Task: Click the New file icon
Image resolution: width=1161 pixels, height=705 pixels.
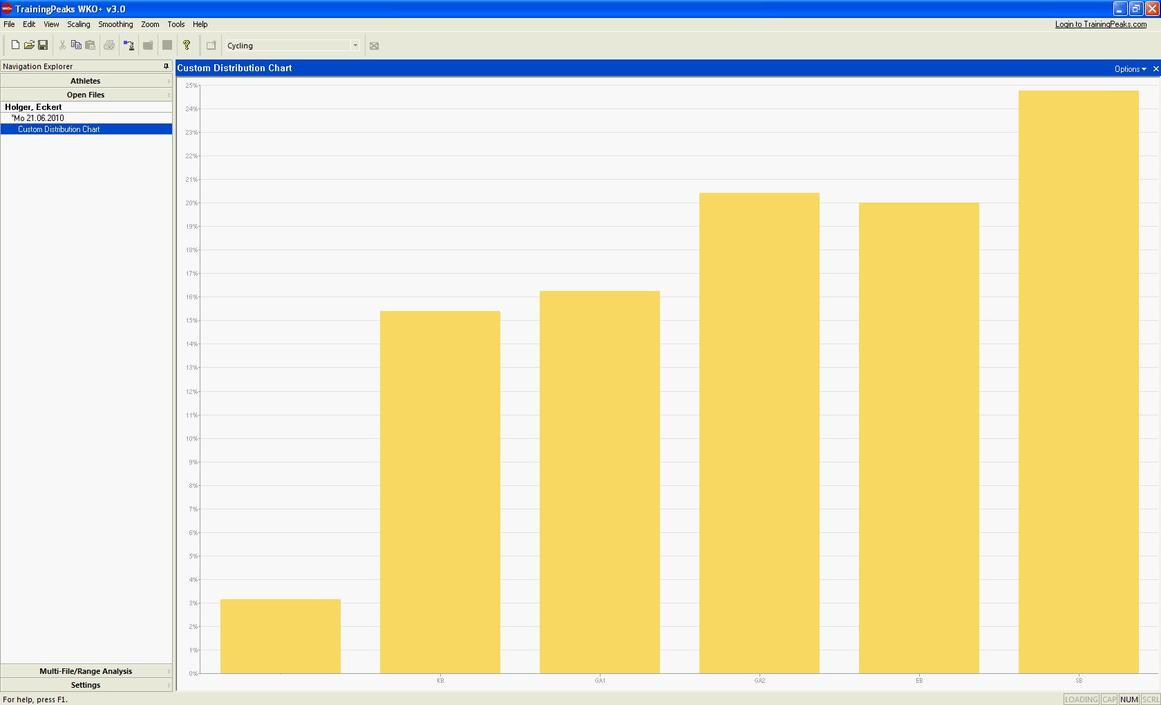Action: pos(15,45)
